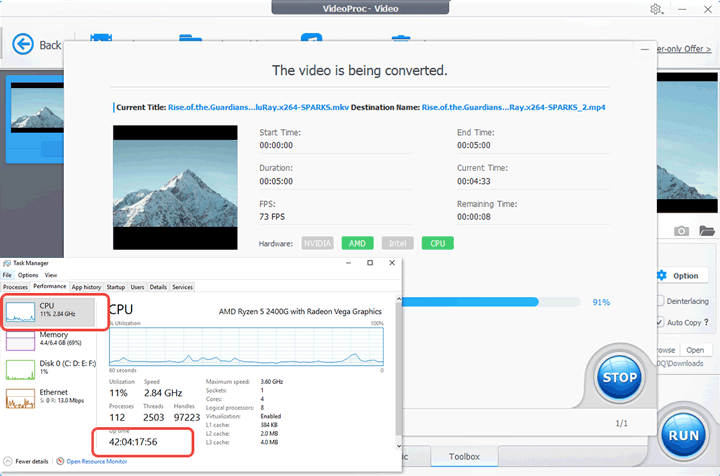Click the snapshot camera icon
This screenshot has height=476, width=720.
pos(681,231)
